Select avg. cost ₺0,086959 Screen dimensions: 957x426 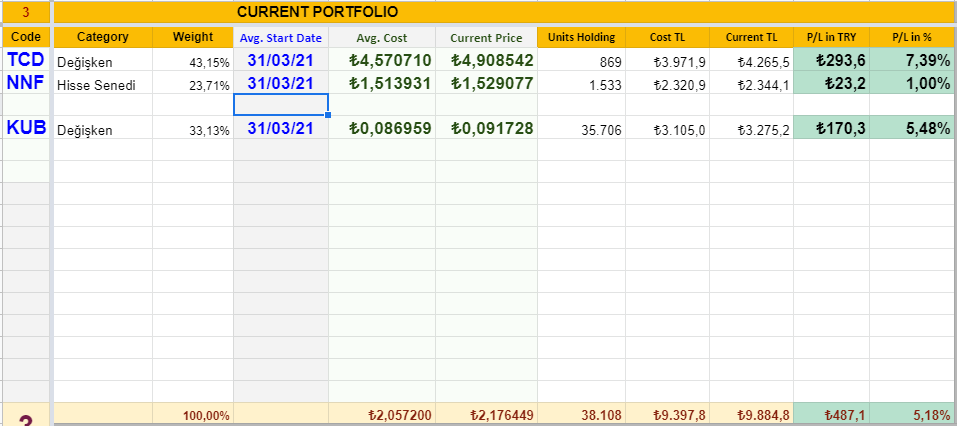(382, 128)
